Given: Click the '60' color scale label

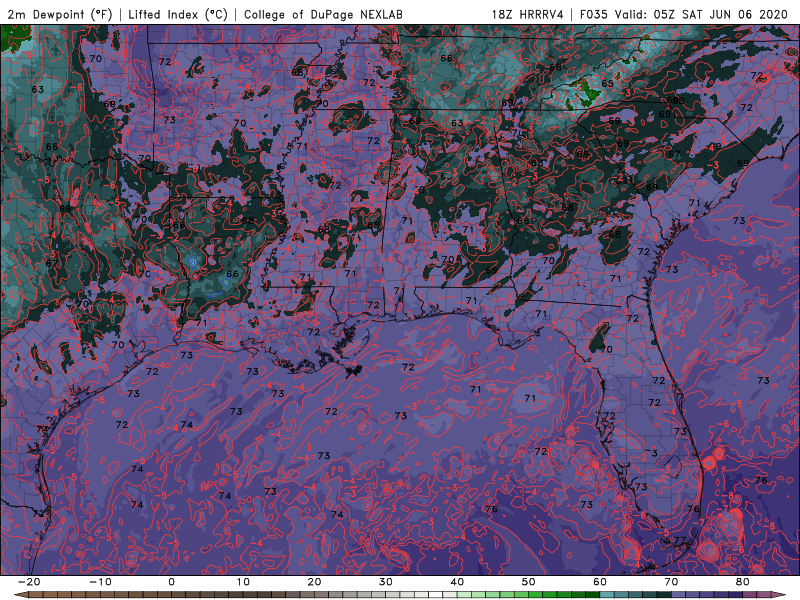Looking at the screenshot, I should (600, 582).
